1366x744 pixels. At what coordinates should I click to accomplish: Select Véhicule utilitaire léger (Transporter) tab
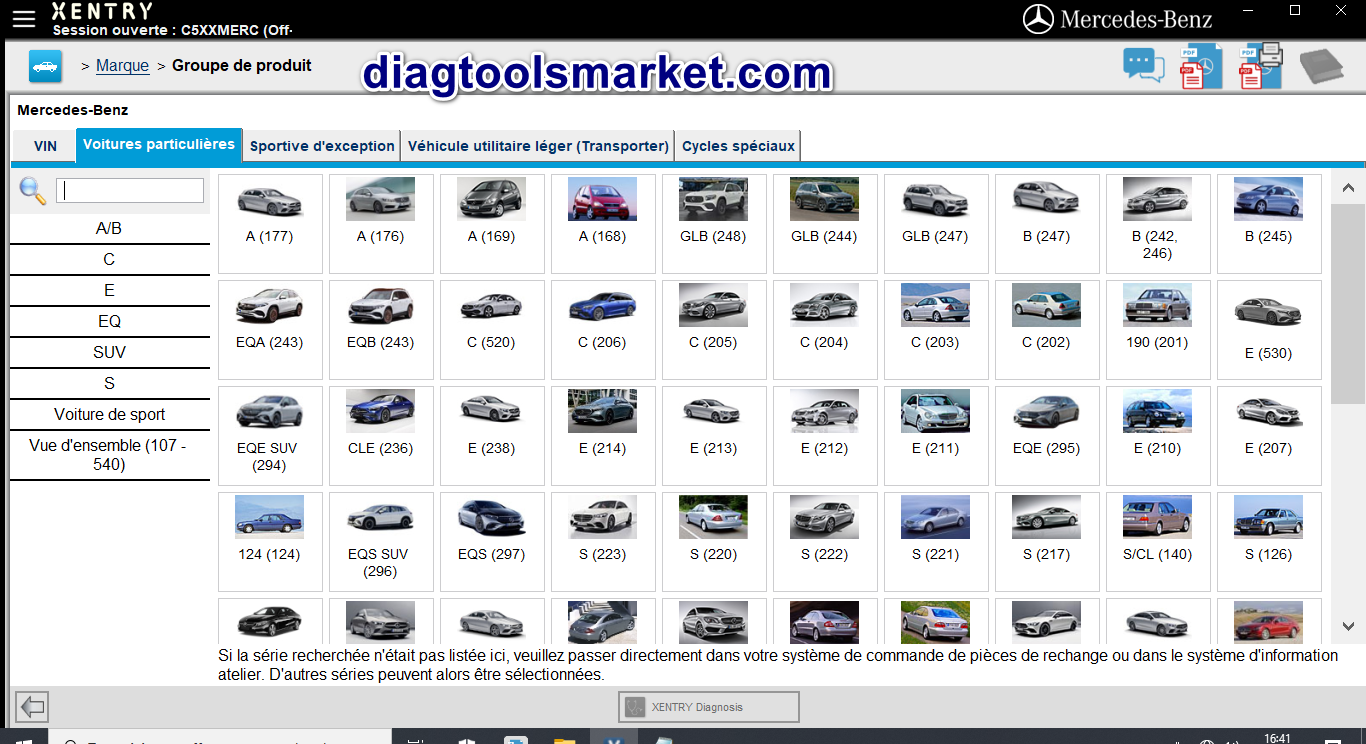pos(538,146)
